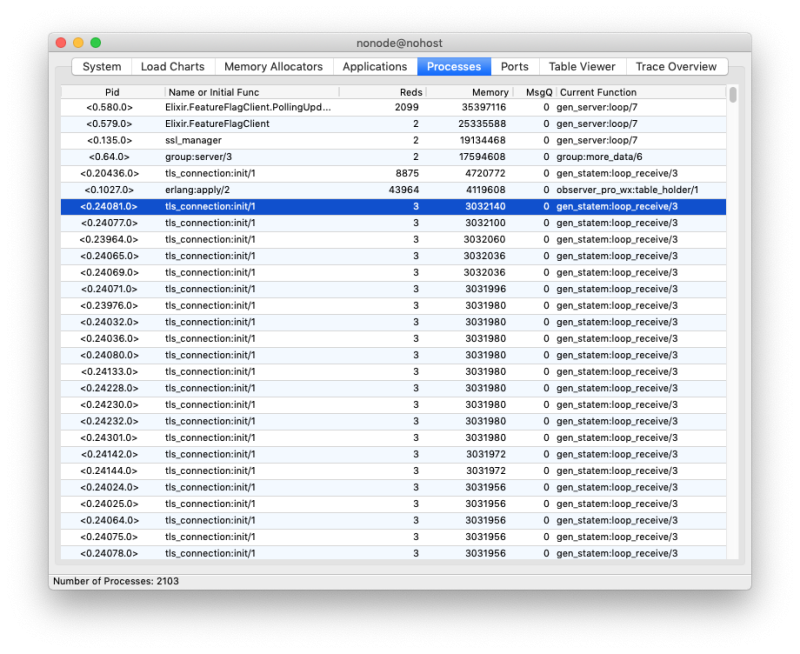The height and width of the screenshot is (654, 800).
Task: Sort by the Current Function column
Action: (600, 91)
